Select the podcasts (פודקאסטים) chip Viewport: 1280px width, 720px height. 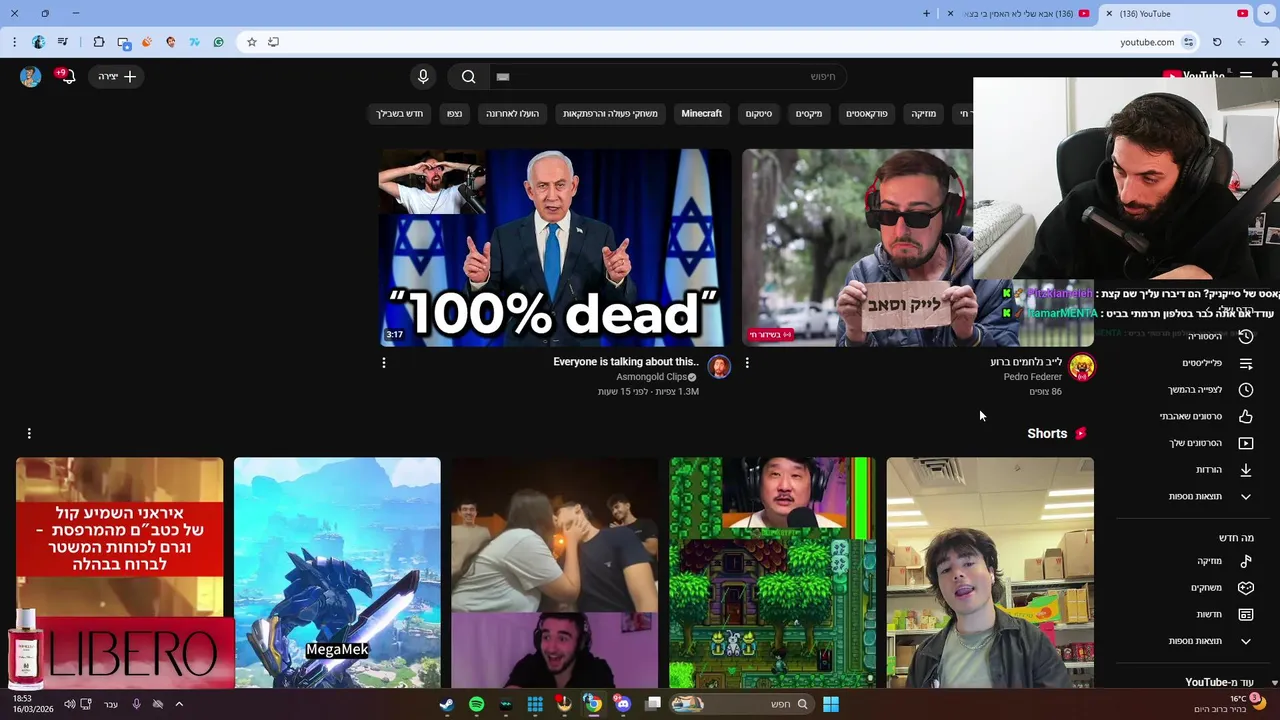tap(867, 114)
